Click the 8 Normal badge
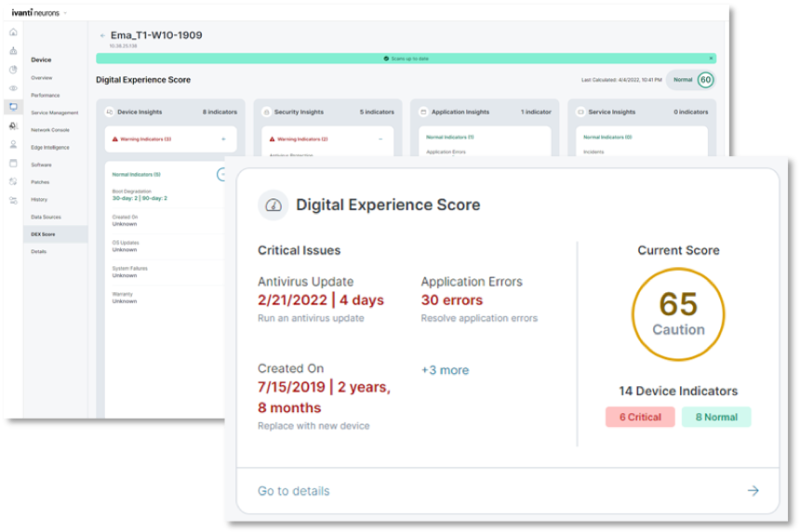The width and height of the screenshot is (800, 532). point(716,417)
